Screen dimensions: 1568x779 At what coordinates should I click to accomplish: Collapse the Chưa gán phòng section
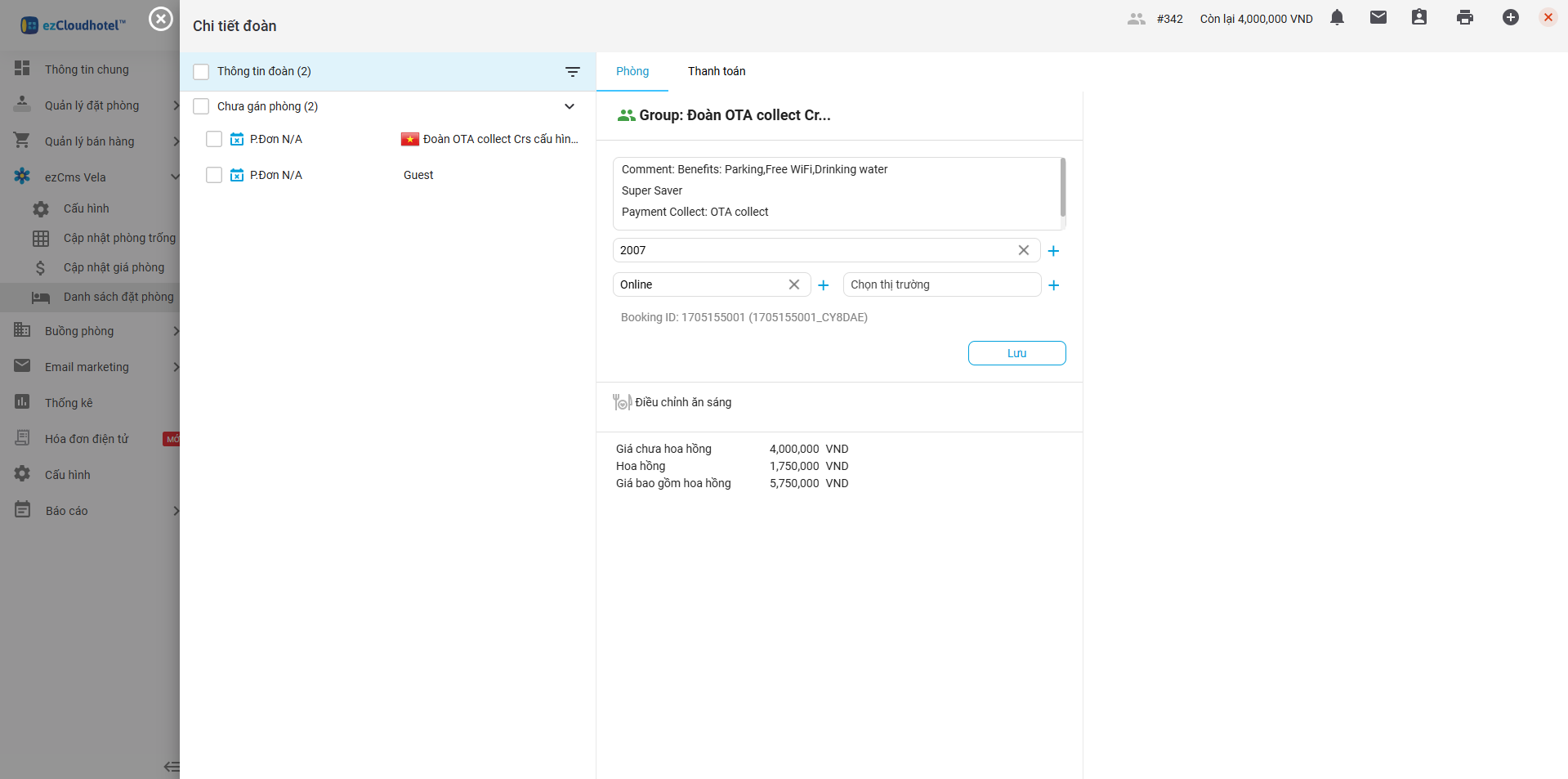coord(570,106)
